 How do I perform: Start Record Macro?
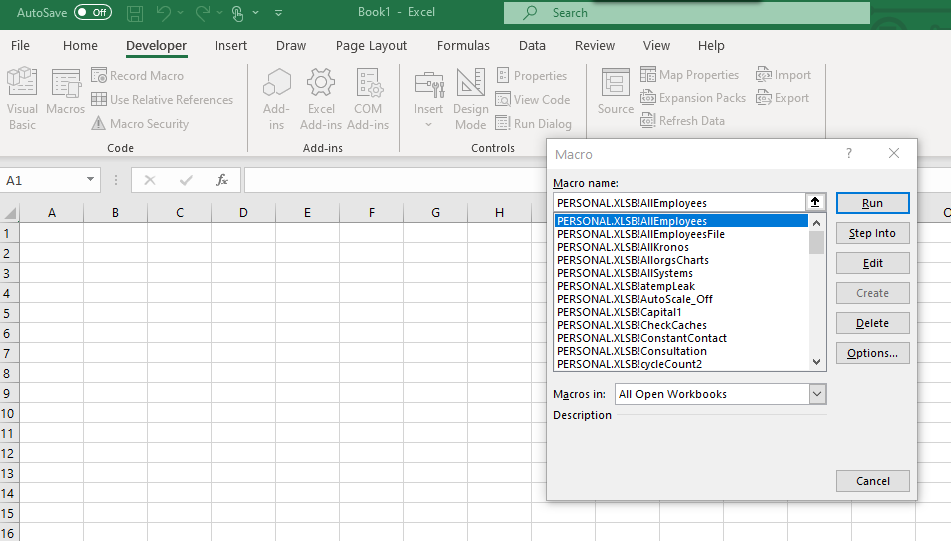pyautogui.click(x=138, y=75)
